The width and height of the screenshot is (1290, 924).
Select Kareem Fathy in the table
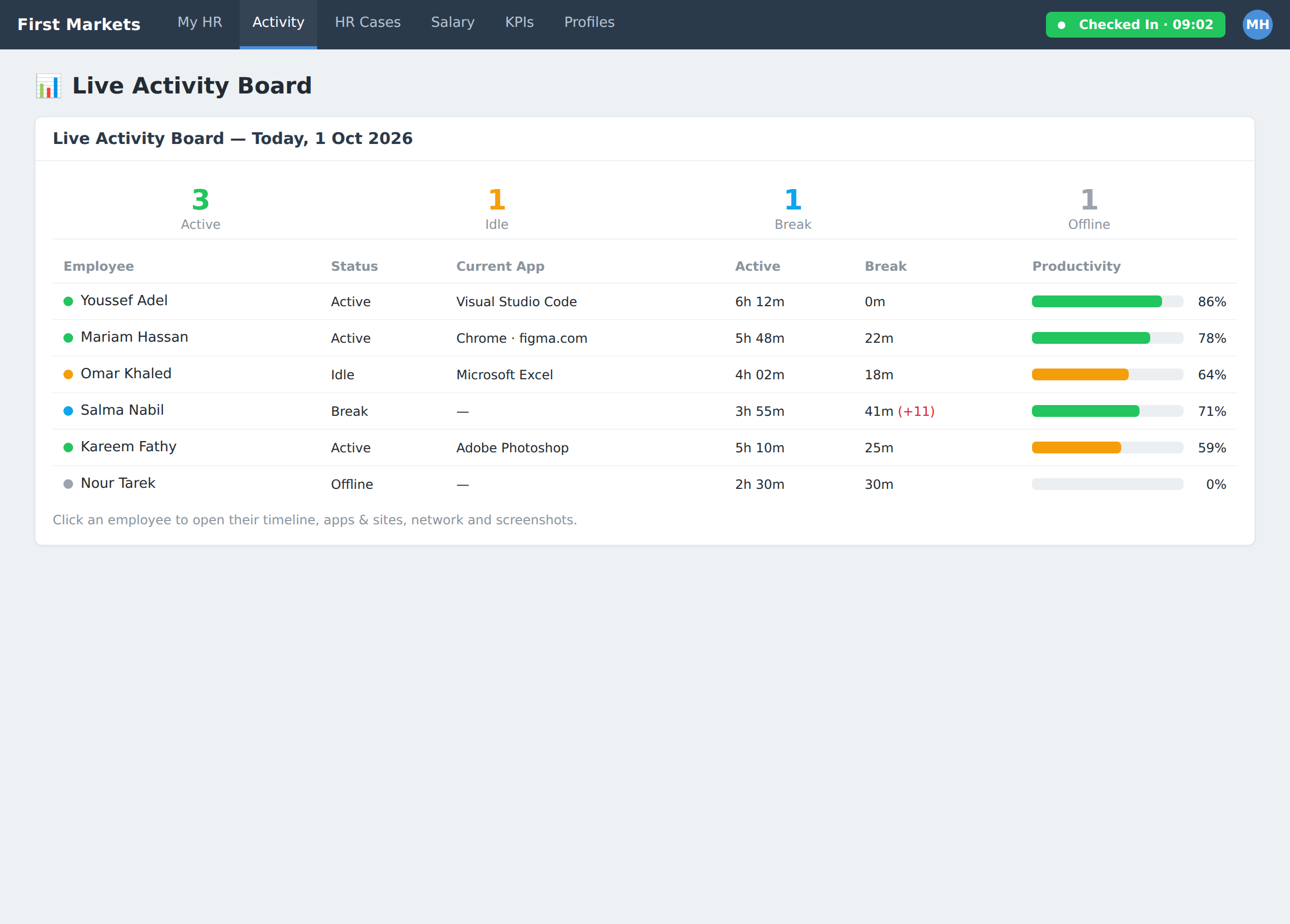pyautogui.click(x=645, y=447)
